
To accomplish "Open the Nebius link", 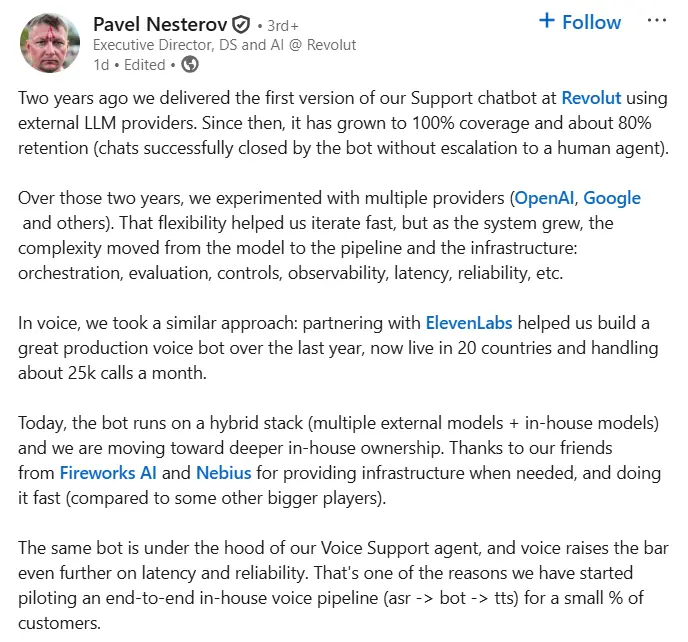I will pyautogui.click(x=223, y=473).
